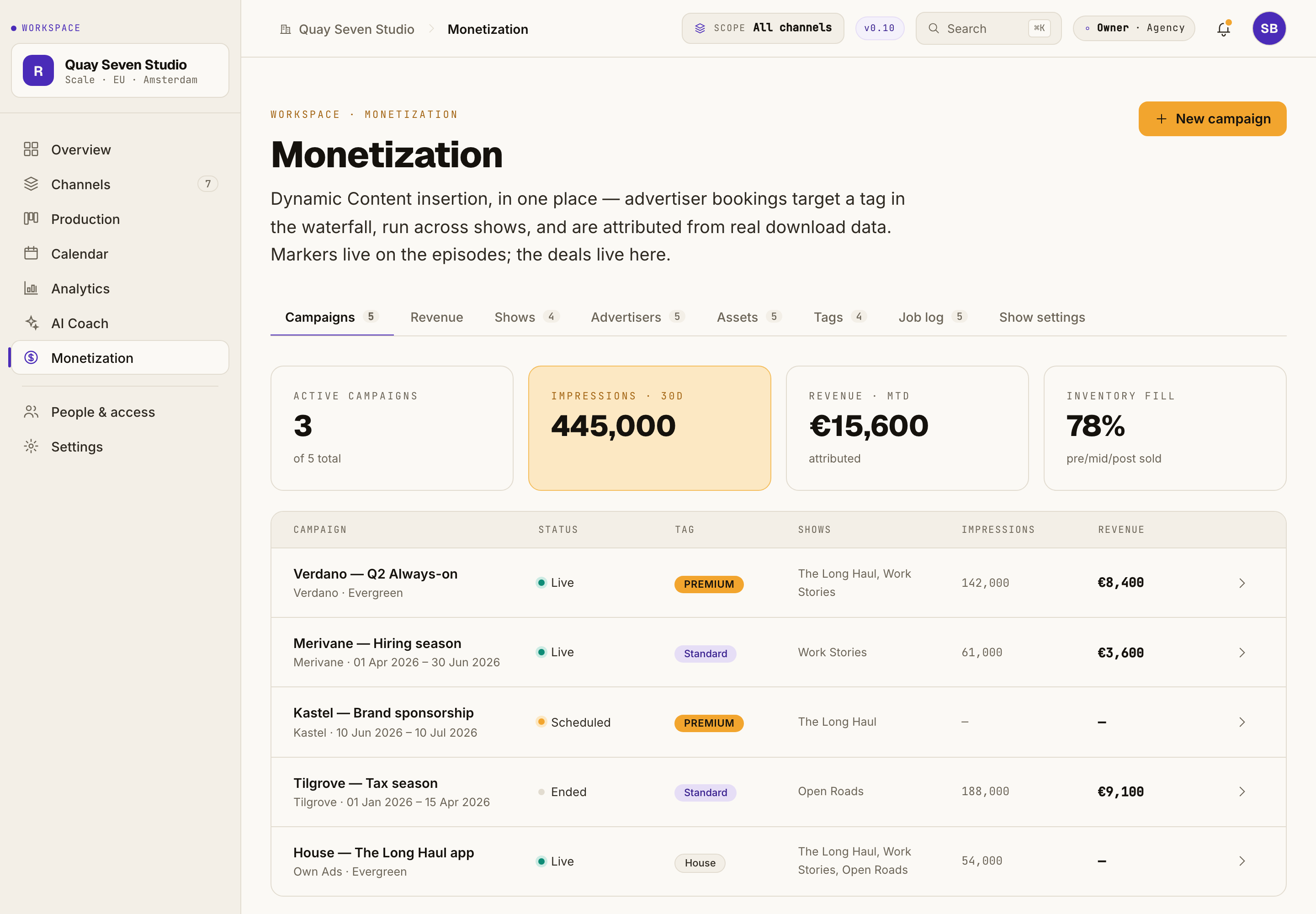Click the Production board icon
1316x914 pixels.
[31, 219]
